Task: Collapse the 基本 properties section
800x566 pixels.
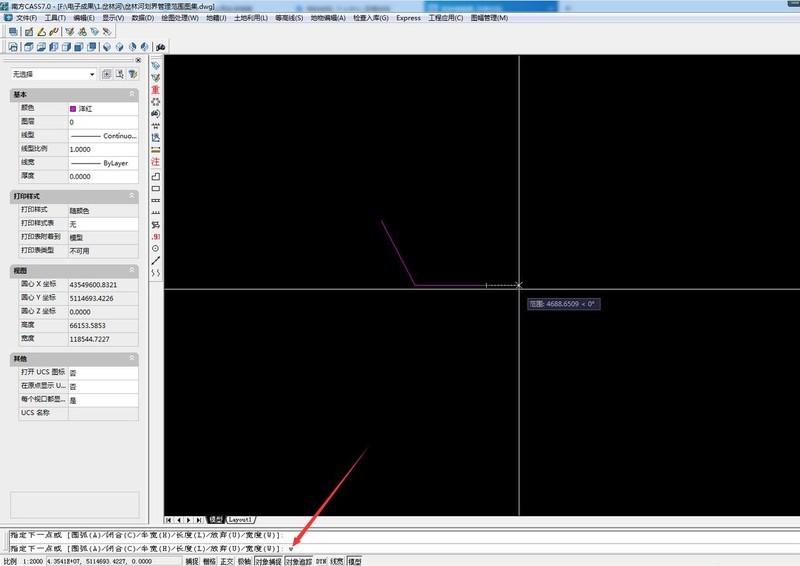Action: 132,94
